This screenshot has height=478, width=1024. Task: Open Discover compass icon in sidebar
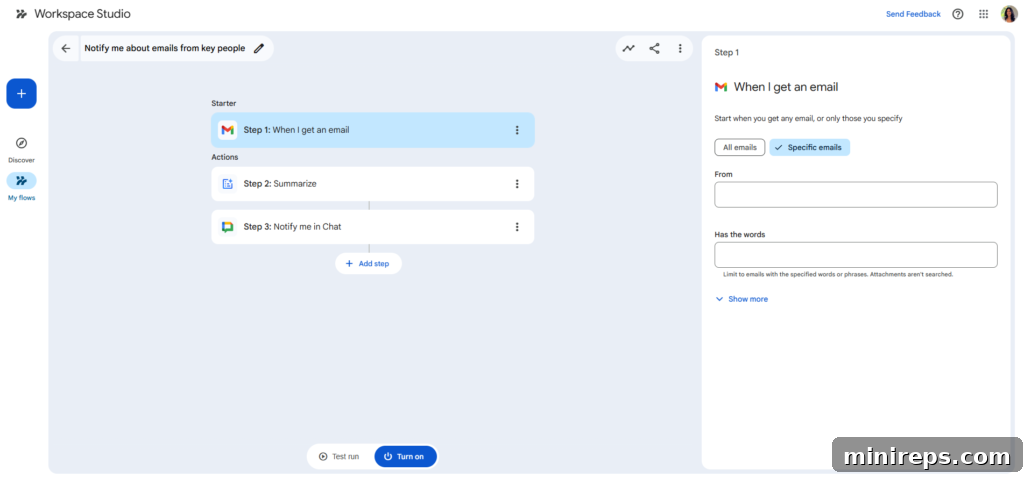22,143
